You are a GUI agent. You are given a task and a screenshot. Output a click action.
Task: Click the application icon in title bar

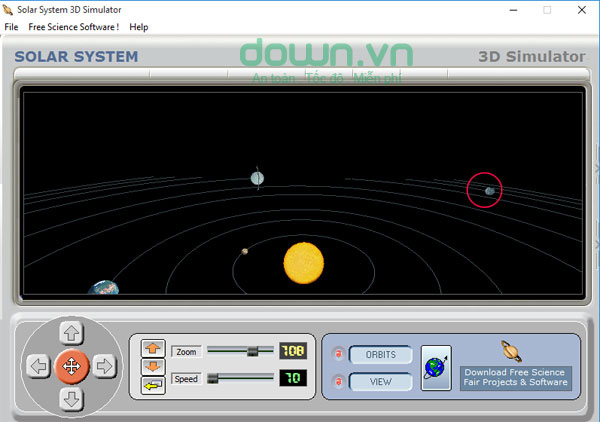8,10
